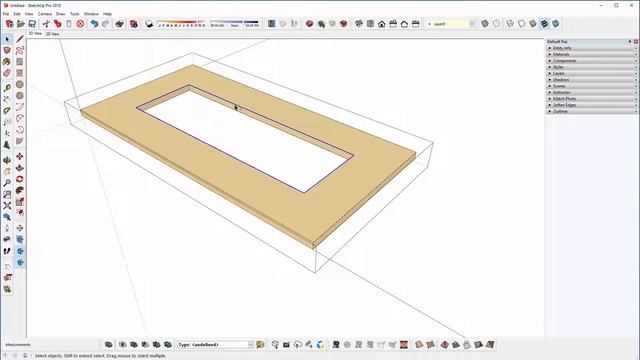Open the Tools menu

[x=75, y=14]
